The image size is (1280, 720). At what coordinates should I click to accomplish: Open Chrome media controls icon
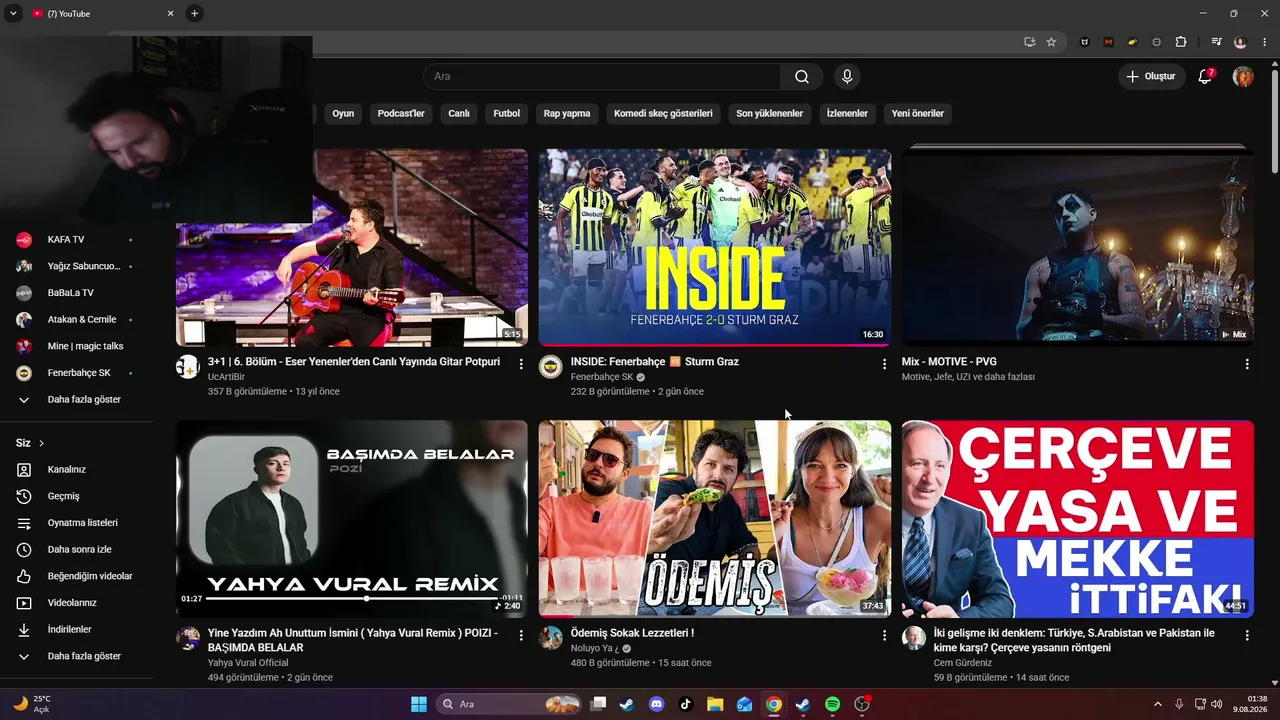[1217, 42]
